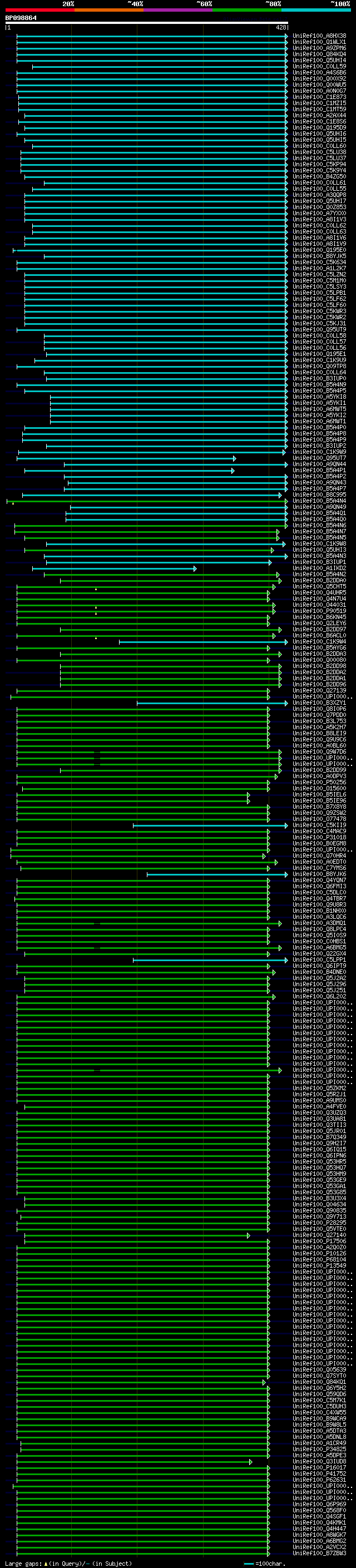The image size is (356, 1568).
Task: Open hit UniRef100_A9ZPM6
Action: (319, 48)
